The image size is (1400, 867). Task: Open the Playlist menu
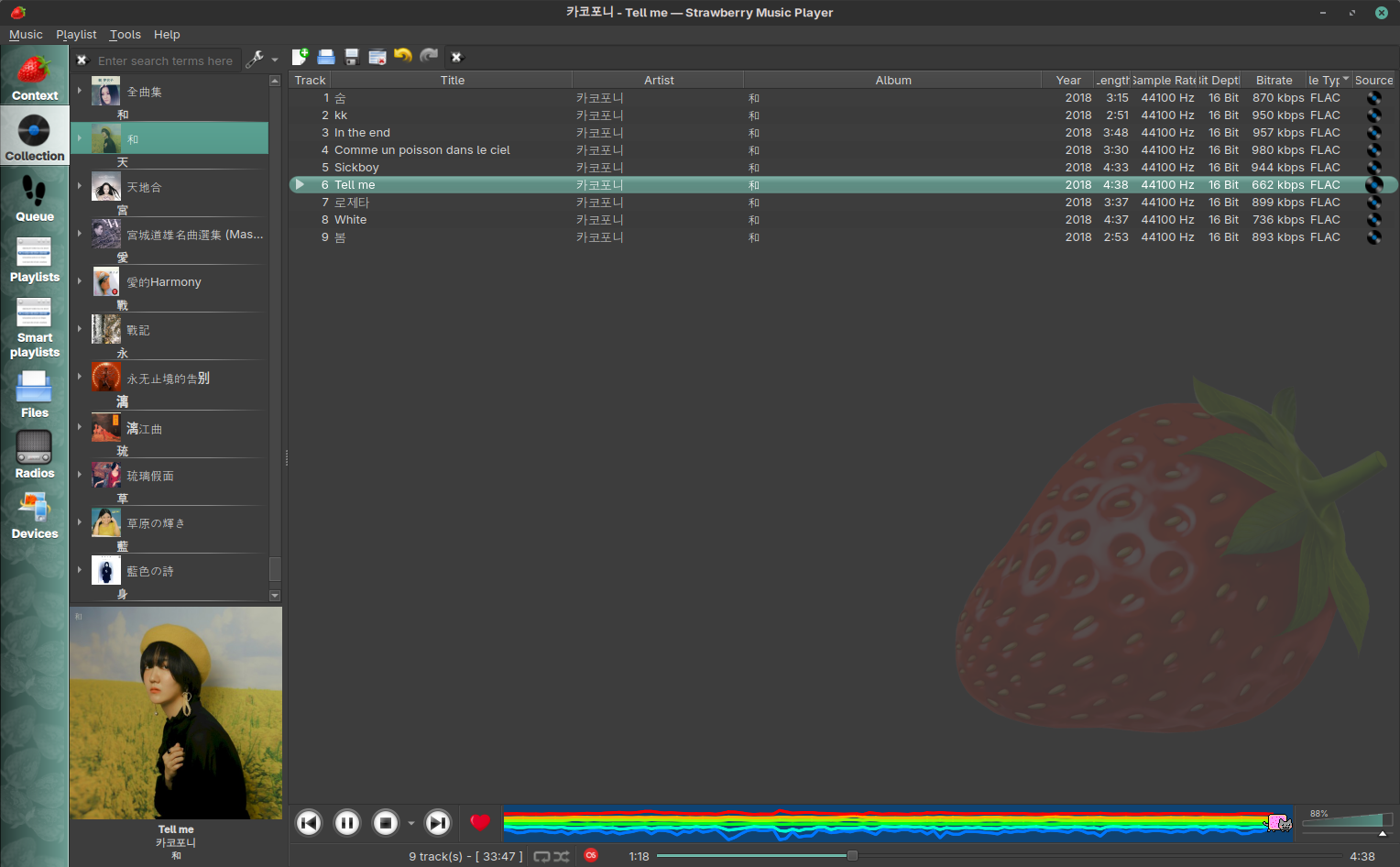(76, 35)
